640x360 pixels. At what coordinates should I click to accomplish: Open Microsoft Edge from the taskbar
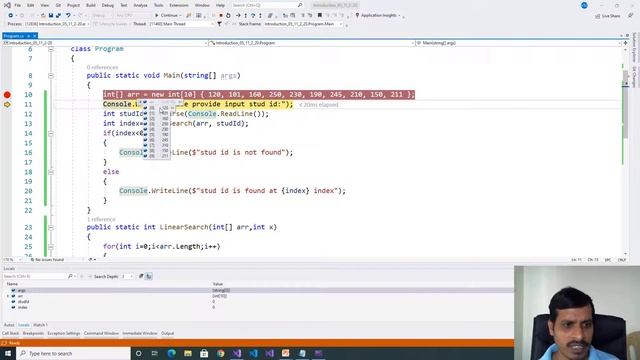[171, 353]
